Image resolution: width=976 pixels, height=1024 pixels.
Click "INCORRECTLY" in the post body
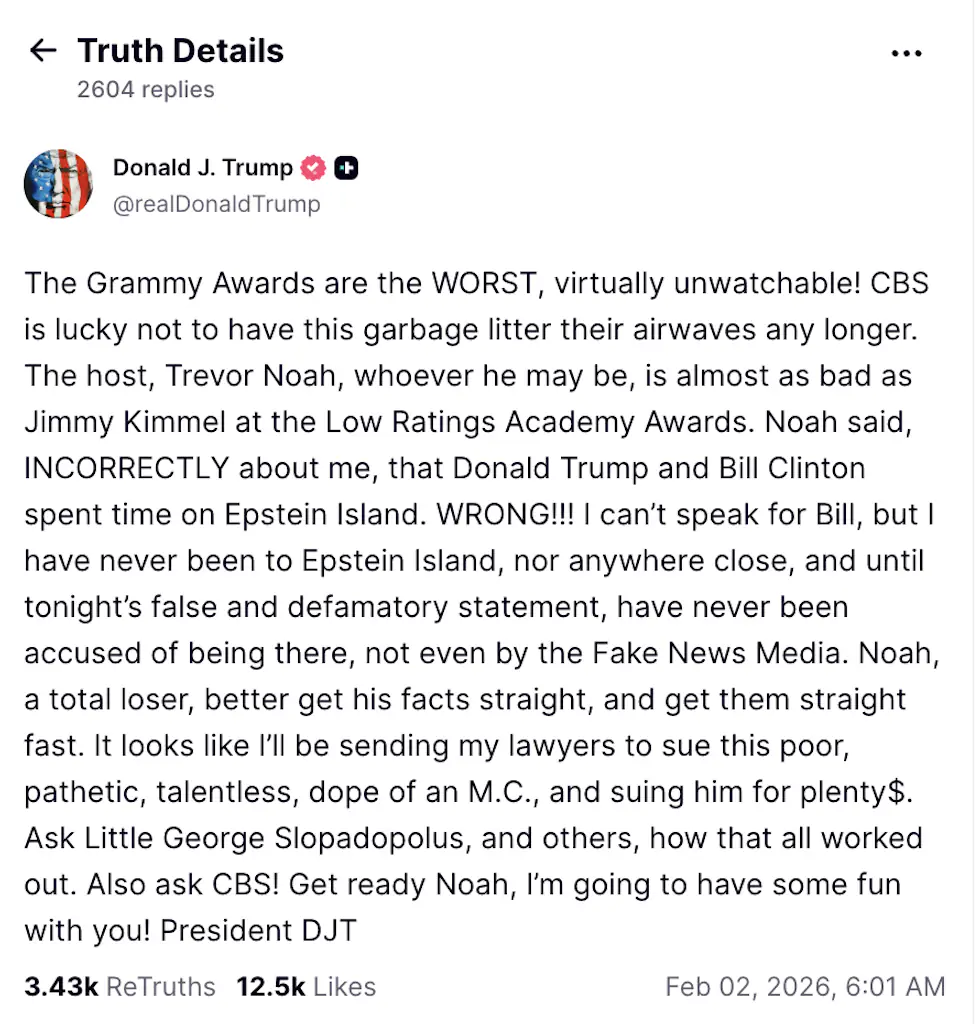(x=128, y=467)
